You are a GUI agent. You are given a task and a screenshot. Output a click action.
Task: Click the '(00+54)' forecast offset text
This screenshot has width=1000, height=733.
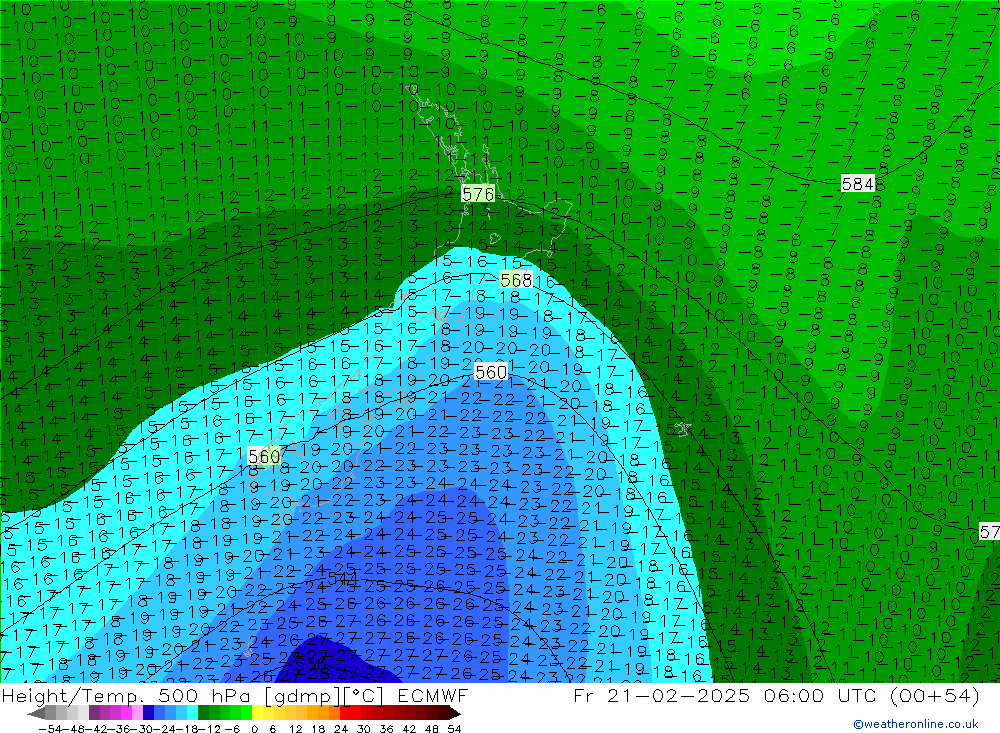[x=934, y=695]
